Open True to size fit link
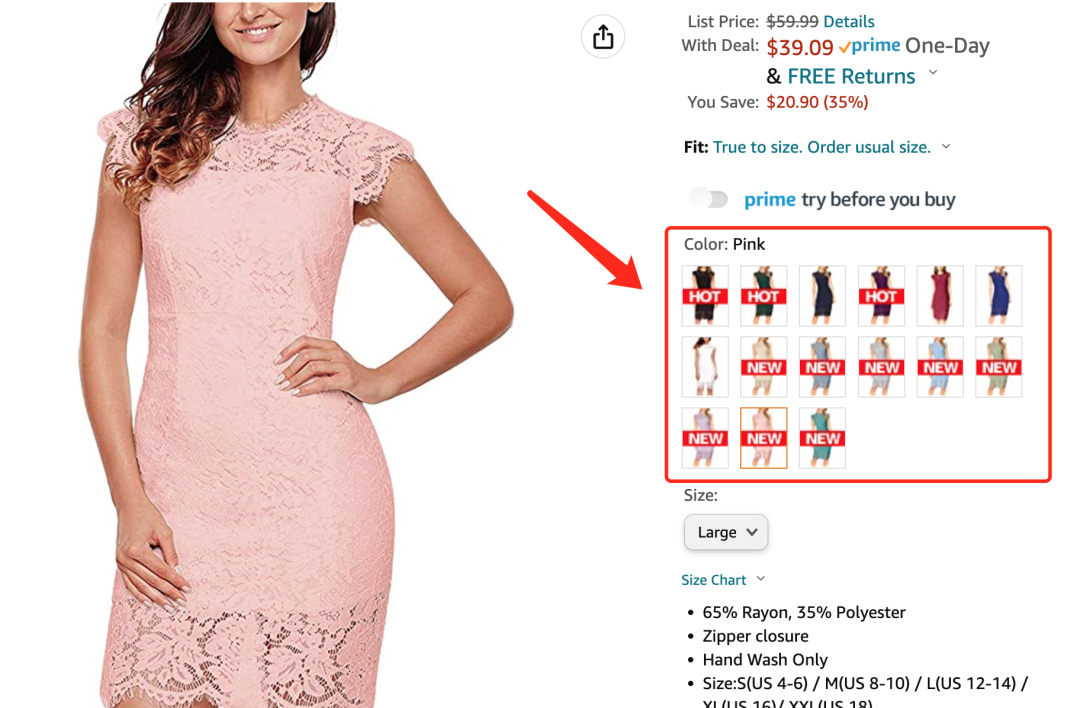The width and height of the screenshot is (1080, 708). coord(822,147)
